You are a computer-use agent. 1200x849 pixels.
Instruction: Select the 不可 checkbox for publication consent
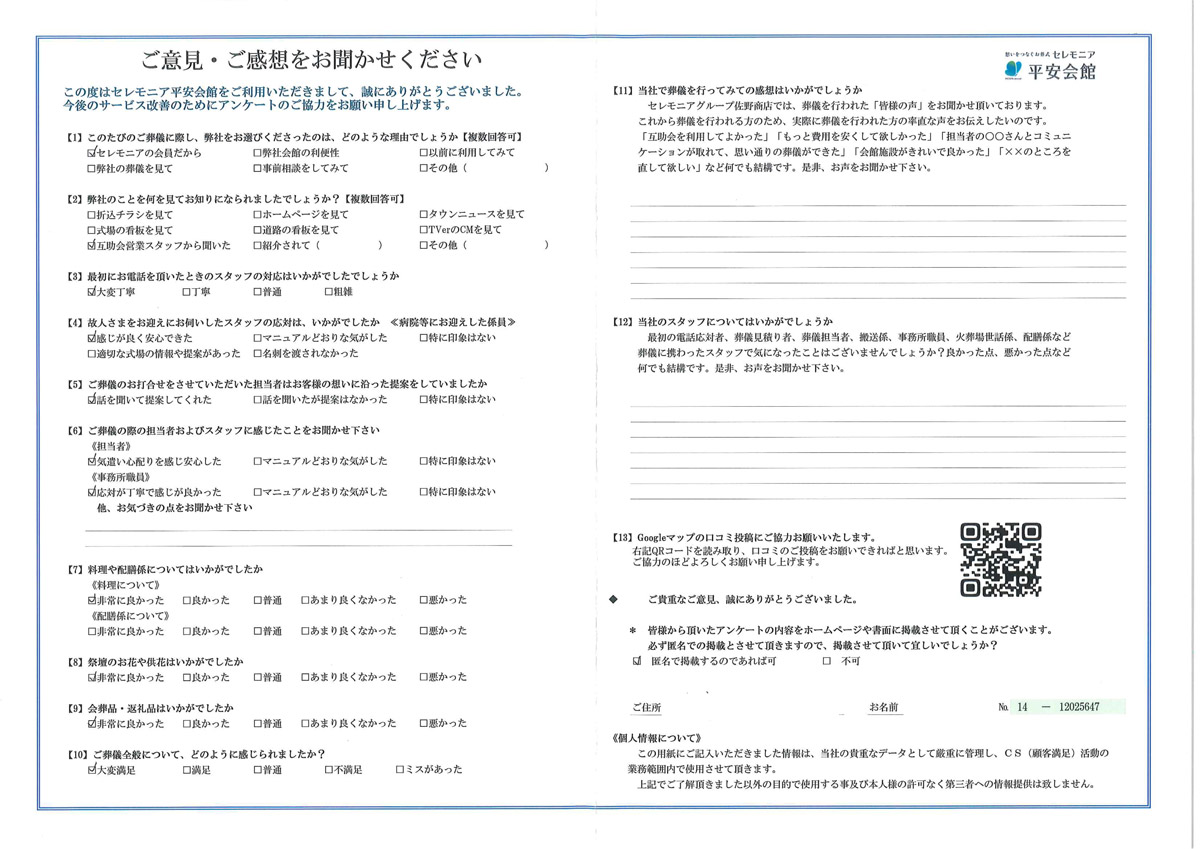(826, 662)
